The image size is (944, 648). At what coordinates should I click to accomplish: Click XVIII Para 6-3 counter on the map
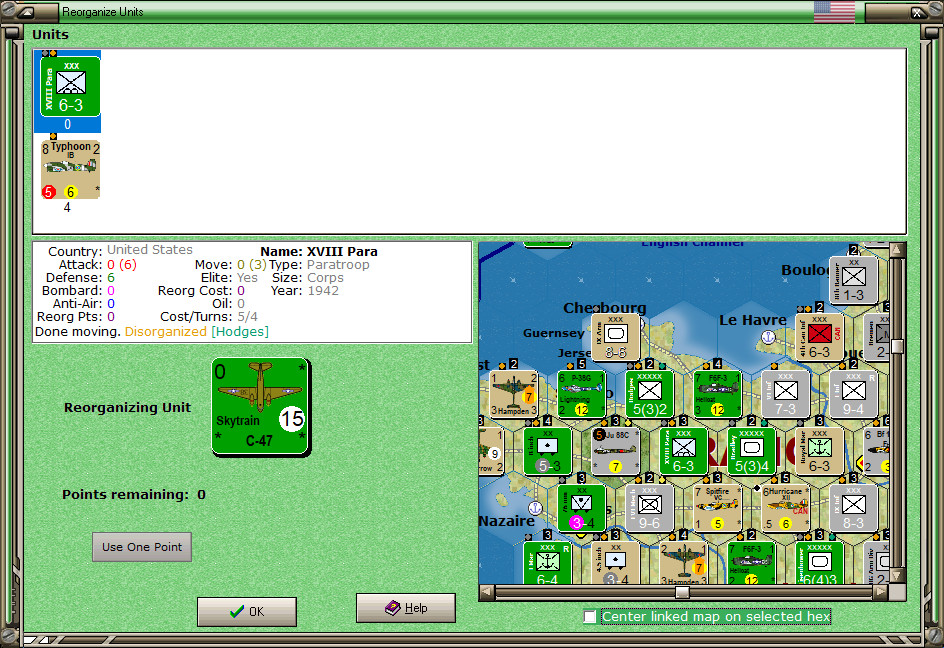pos(683,451)
